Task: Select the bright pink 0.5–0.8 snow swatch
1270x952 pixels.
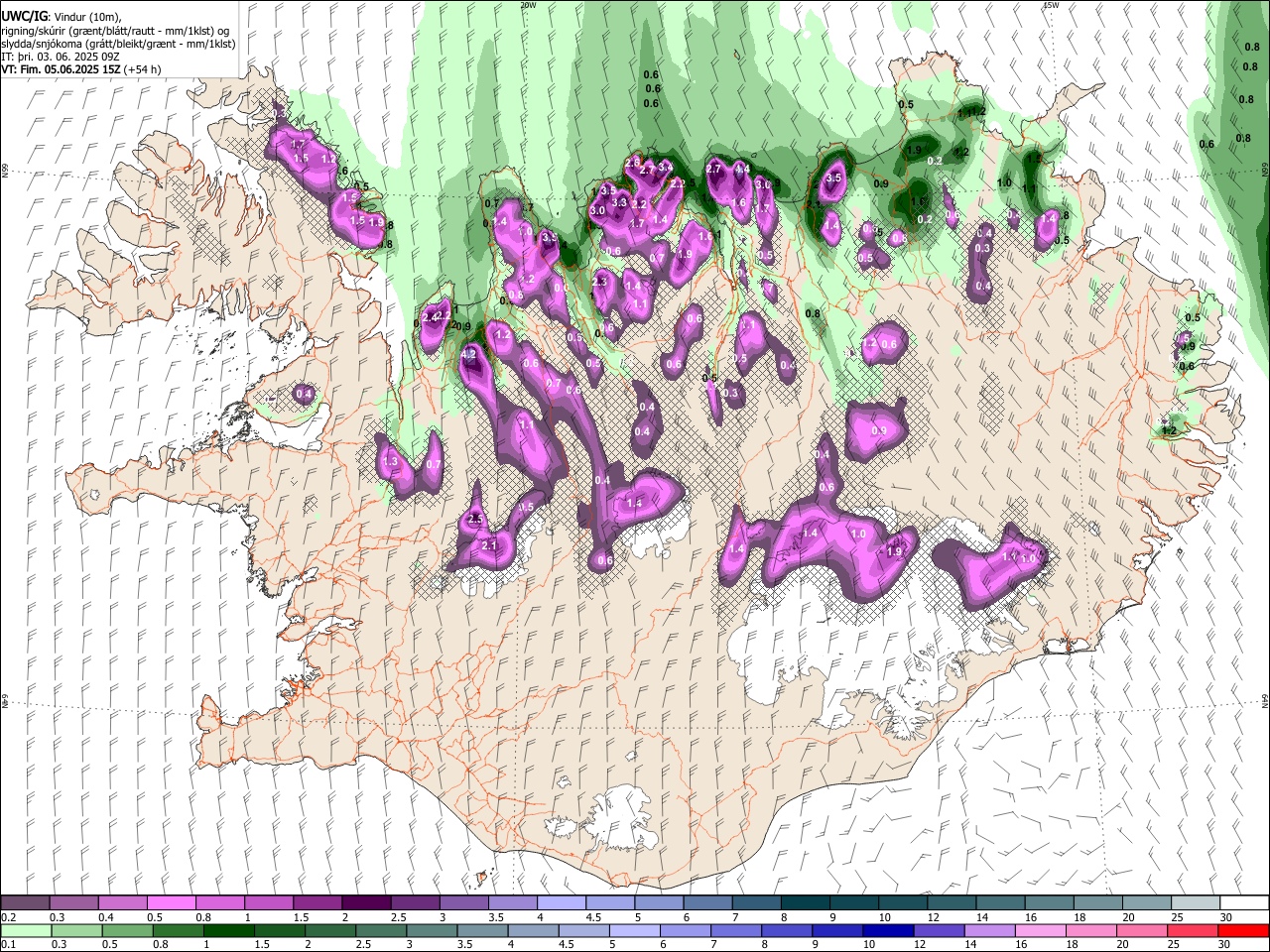Action: tap(171, 902)
